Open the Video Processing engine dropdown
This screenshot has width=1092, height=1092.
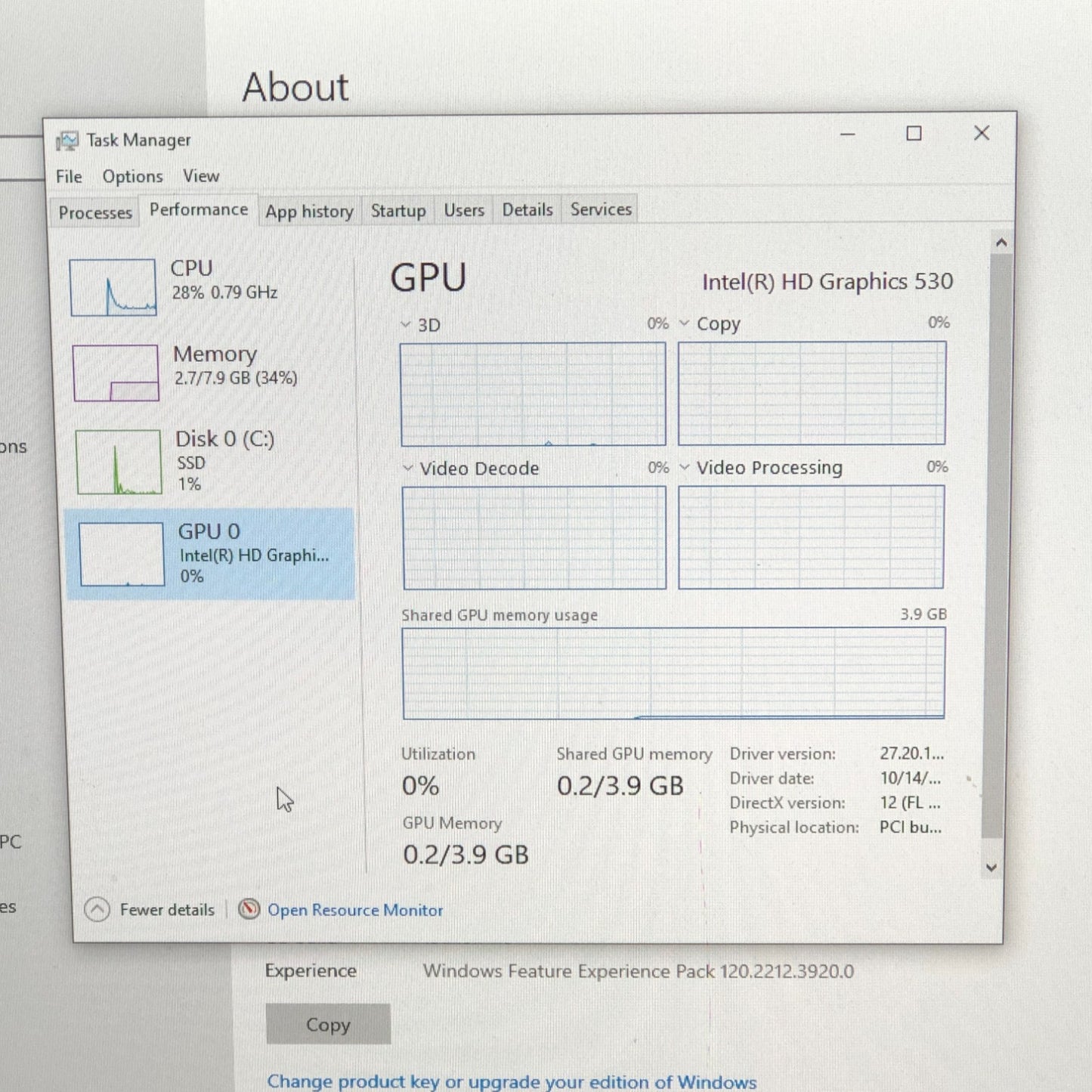coord(684,467)
